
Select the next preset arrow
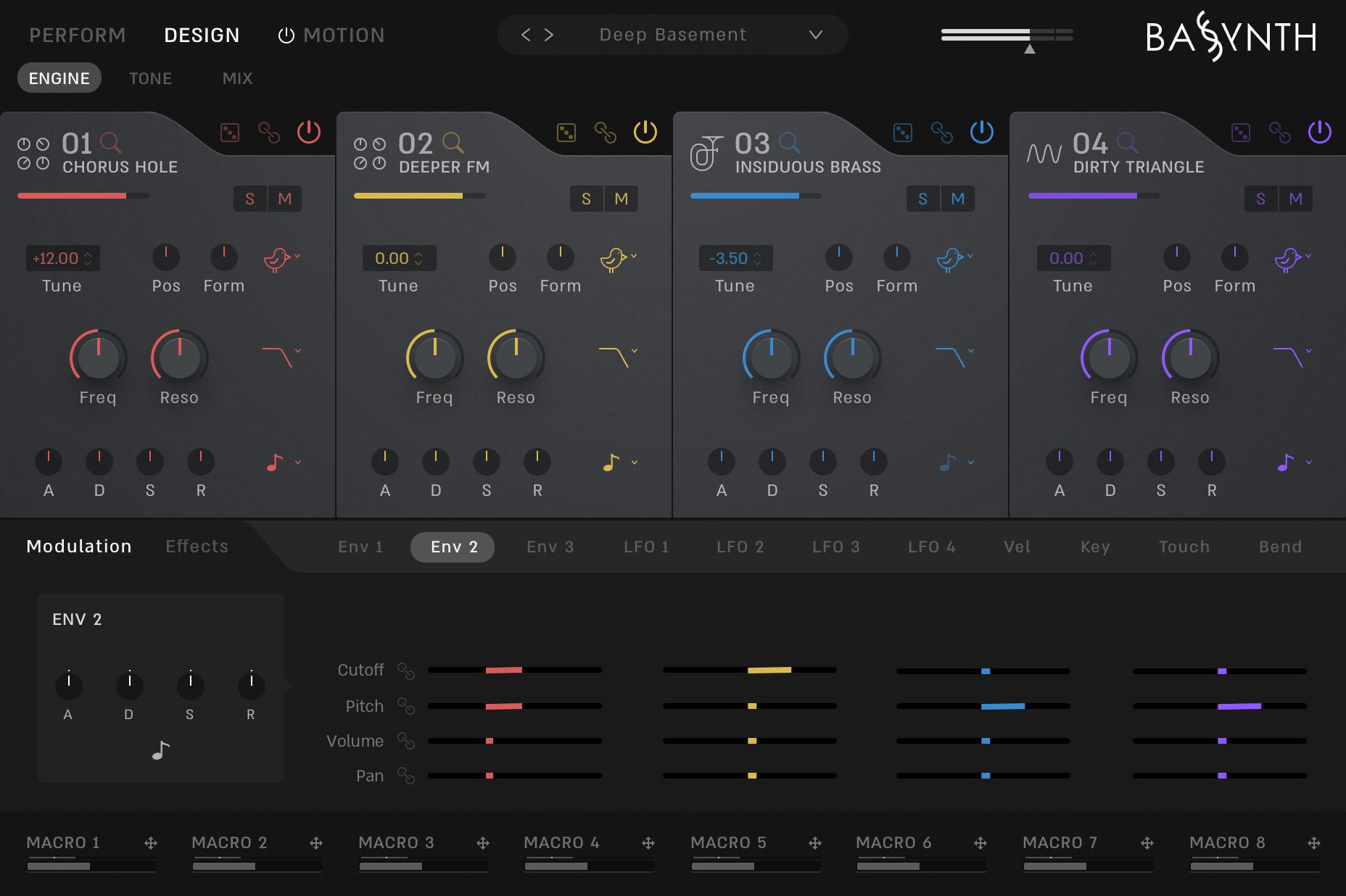[x=549, y=35]
